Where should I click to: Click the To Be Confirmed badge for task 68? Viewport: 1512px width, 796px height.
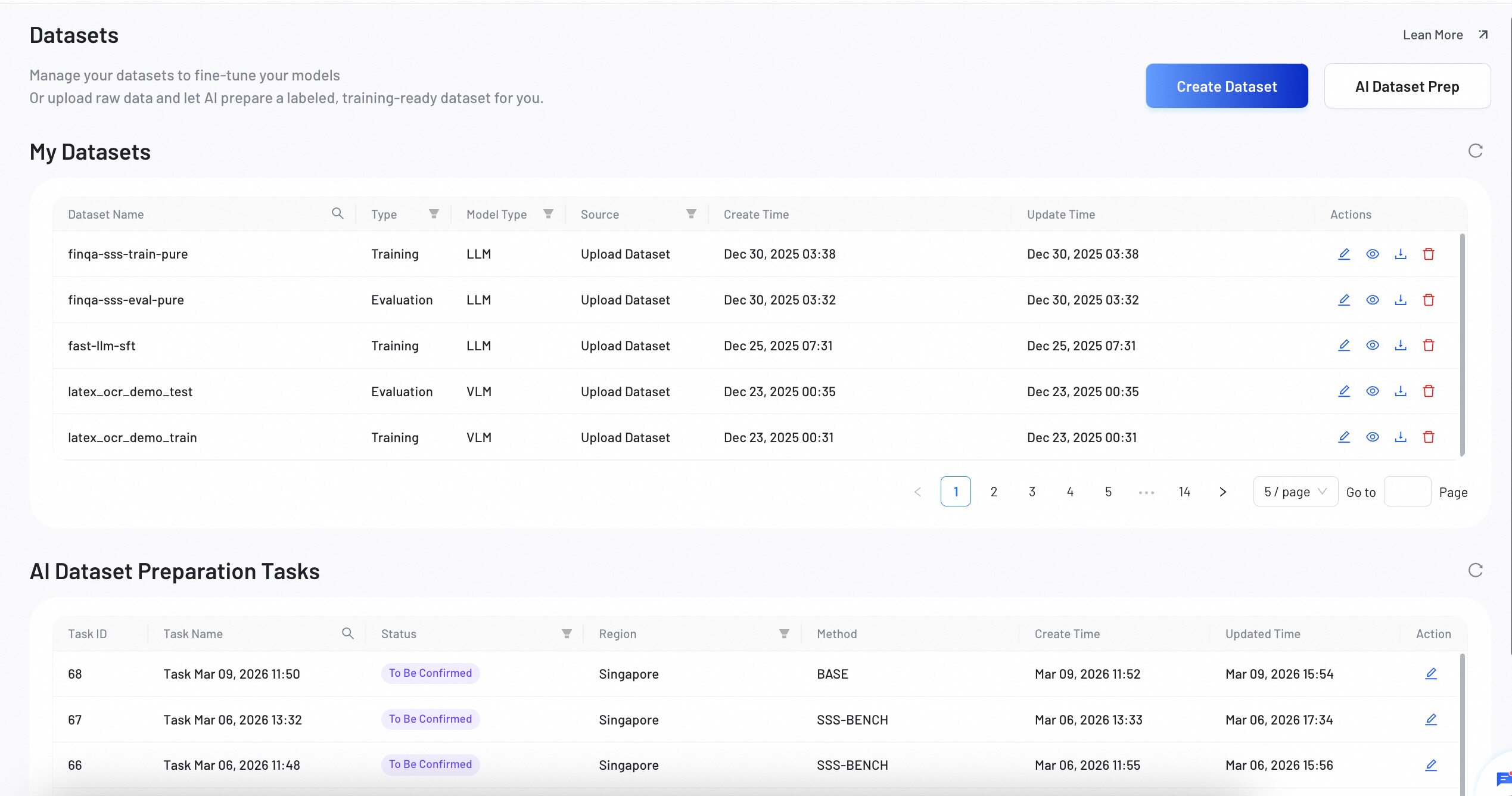[430, 673]
